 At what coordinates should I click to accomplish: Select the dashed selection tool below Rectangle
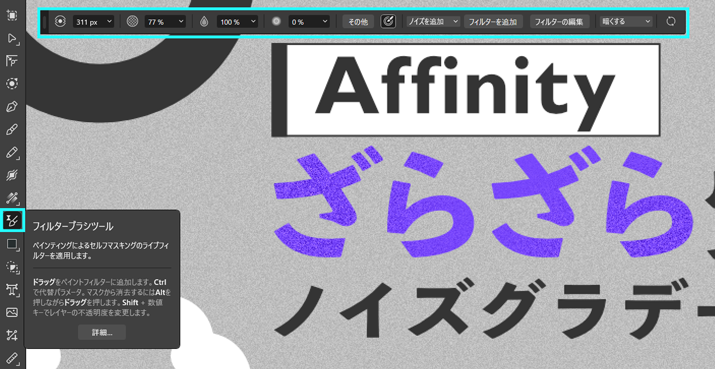12,266
